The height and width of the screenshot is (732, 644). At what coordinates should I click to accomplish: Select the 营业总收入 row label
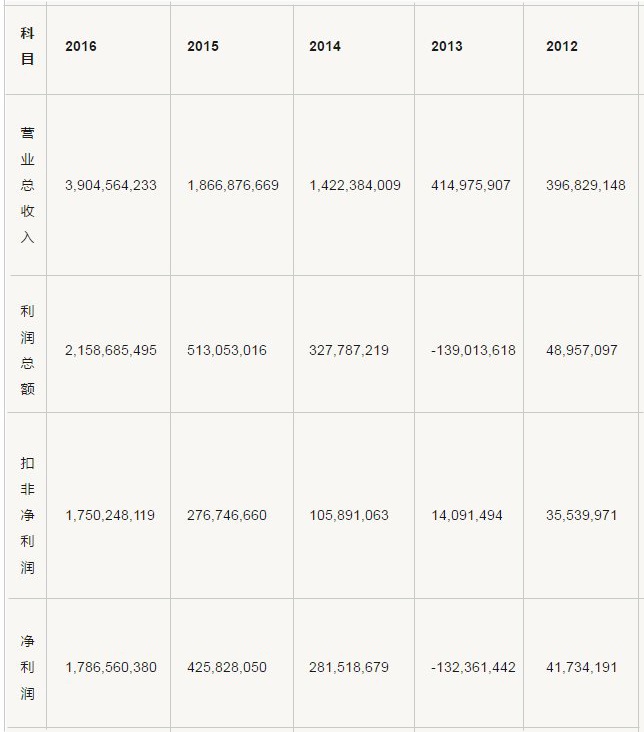coord(27,185)
